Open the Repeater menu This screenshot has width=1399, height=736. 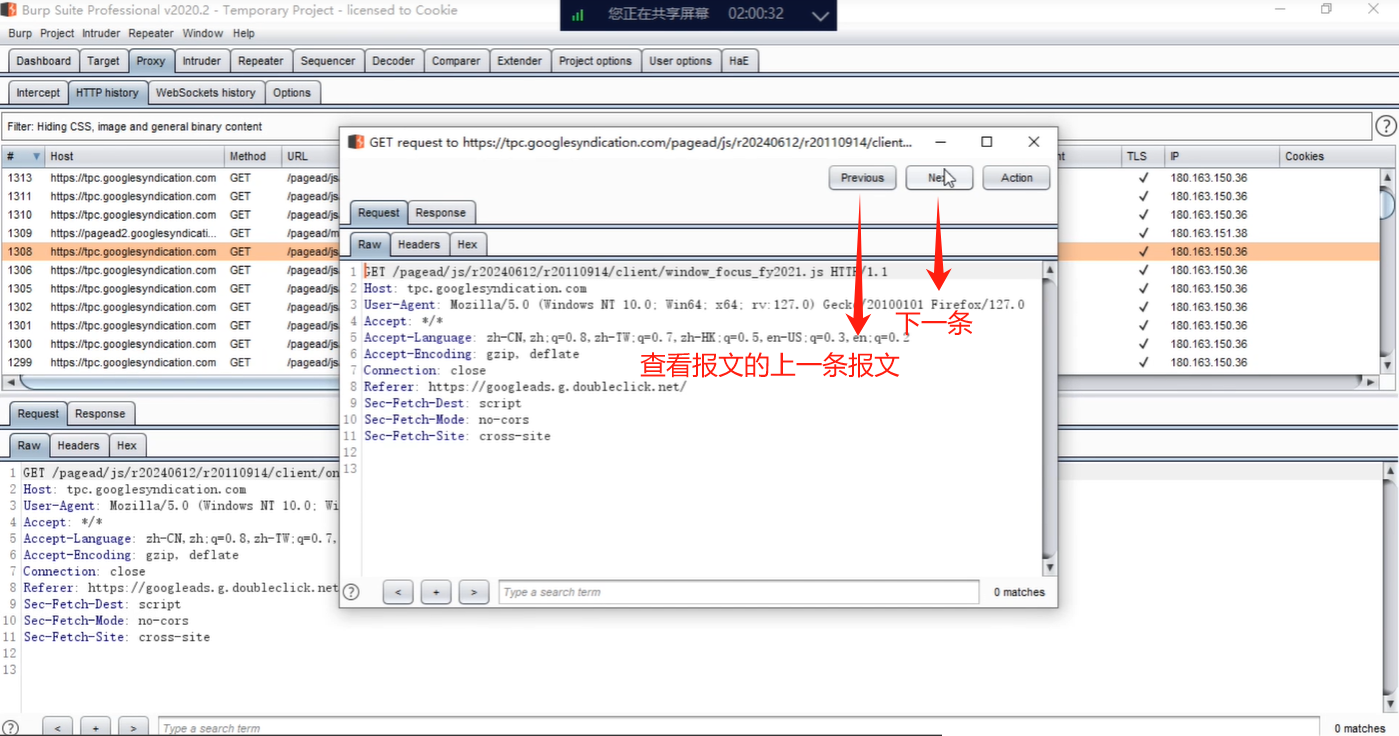151,33
